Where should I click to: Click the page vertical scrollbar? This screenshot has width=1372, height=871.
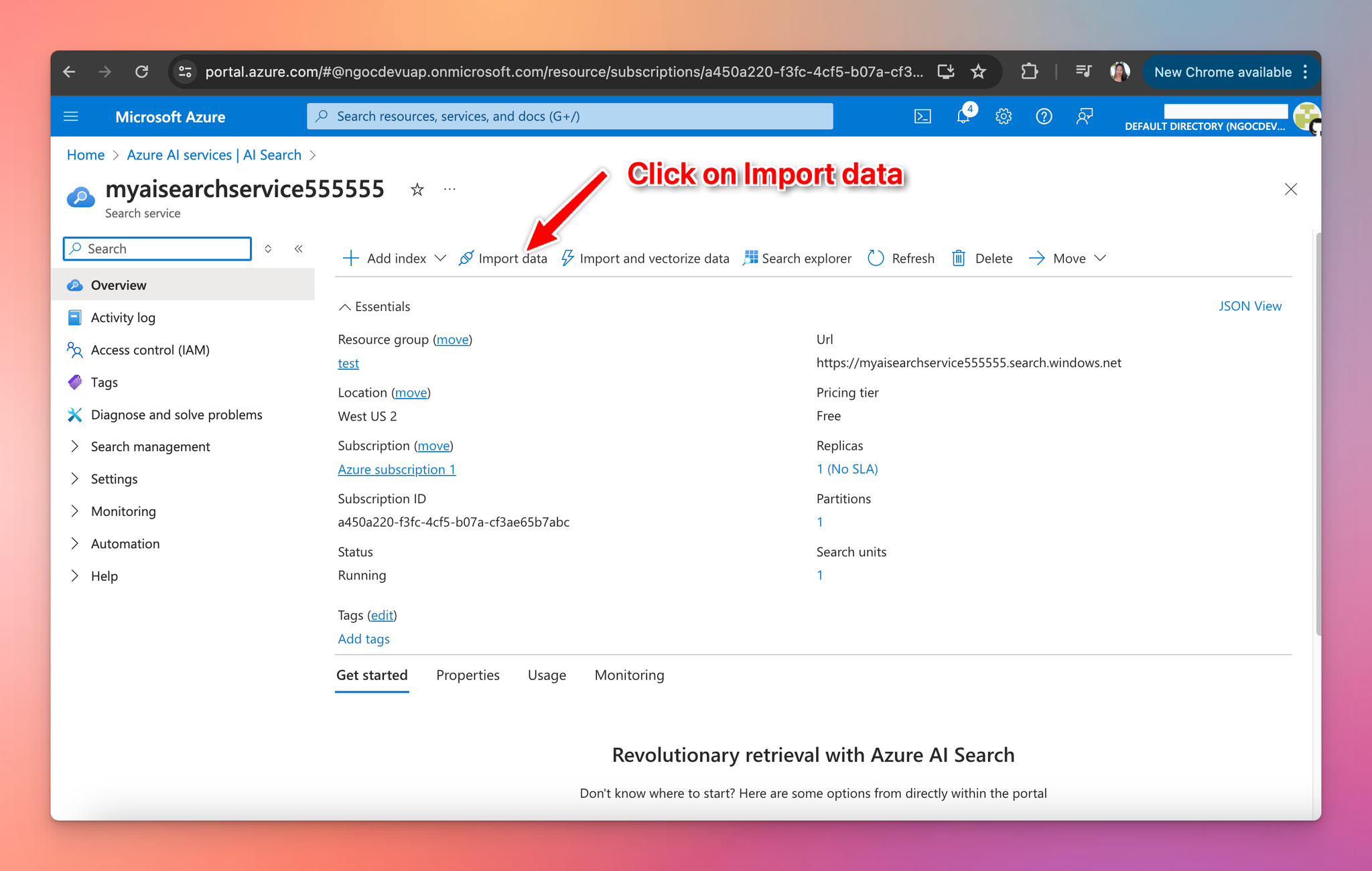coord(1318,433)
